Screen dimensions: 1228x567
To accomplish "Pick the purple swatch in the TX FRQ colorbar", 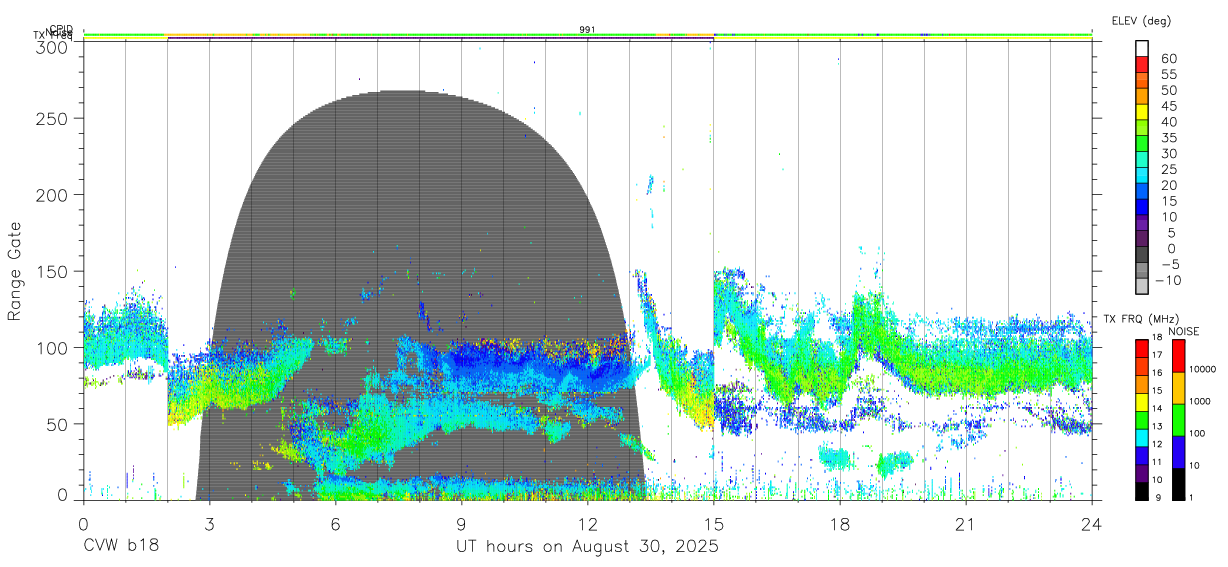I will [1141, 474].
